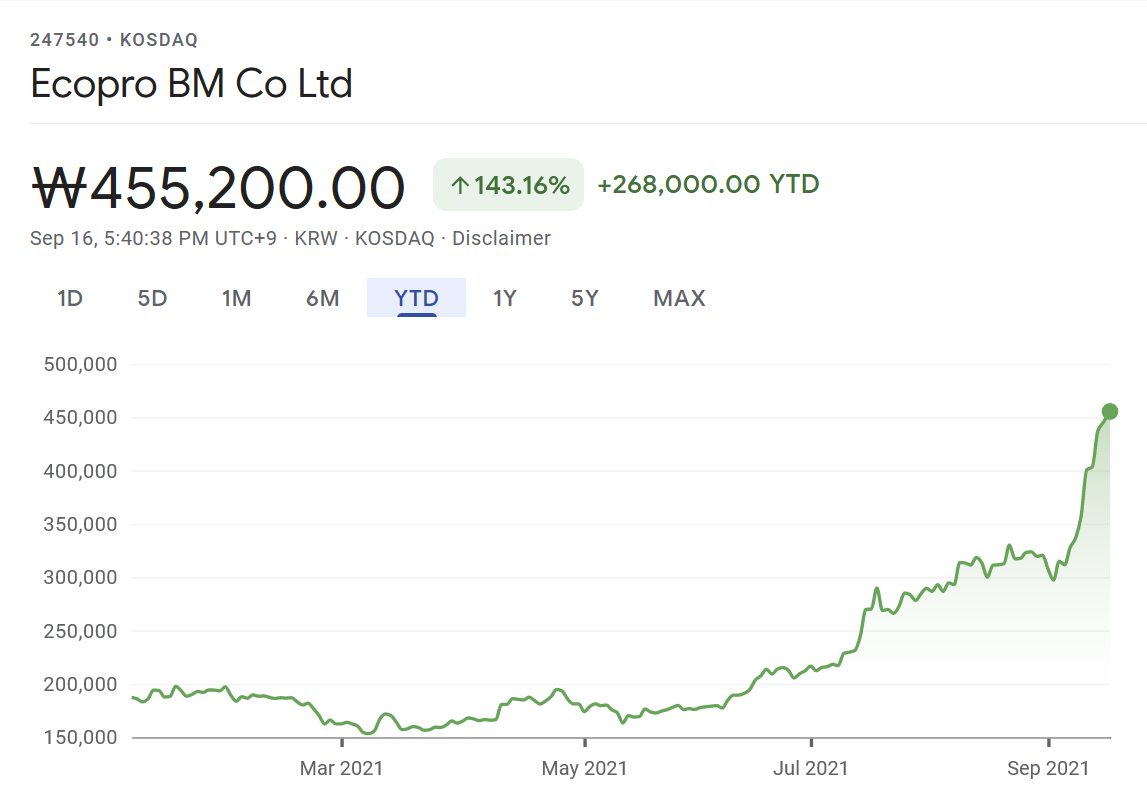
Task: Click the Ecopro BM Co Ltd title
Action: coord(191,84)
